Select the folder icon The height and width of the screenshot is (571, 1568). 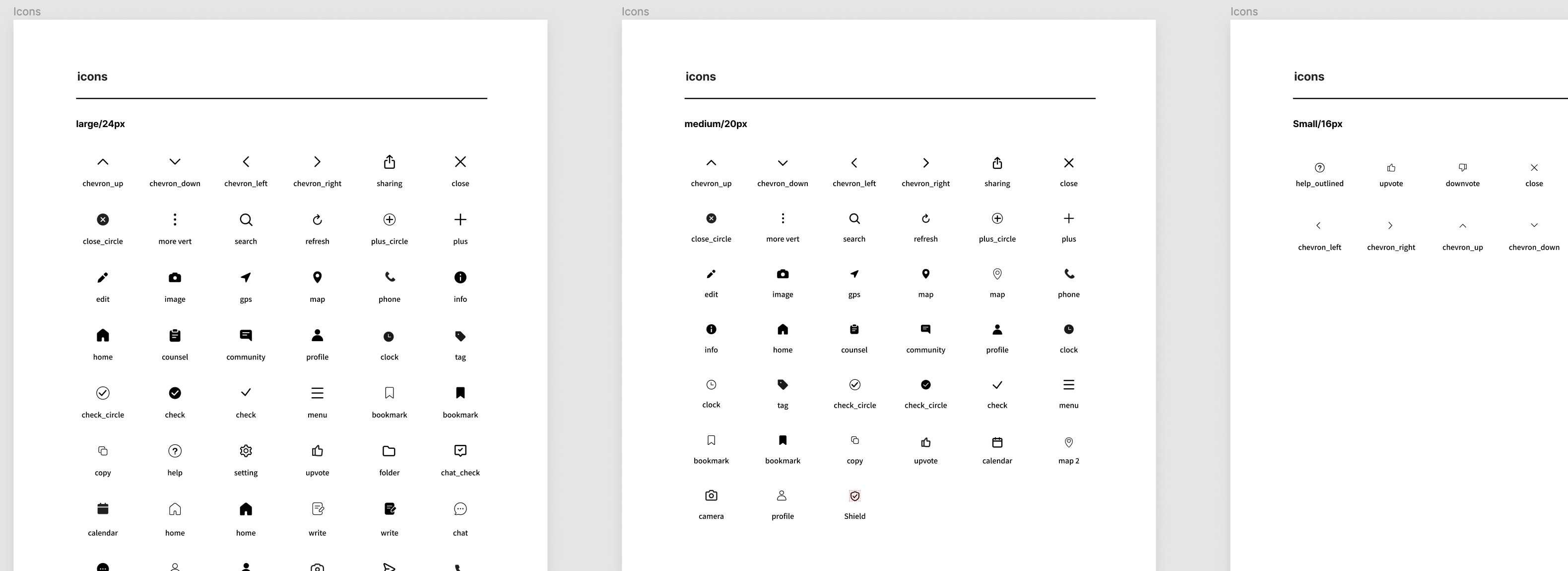tap(389, 451)
